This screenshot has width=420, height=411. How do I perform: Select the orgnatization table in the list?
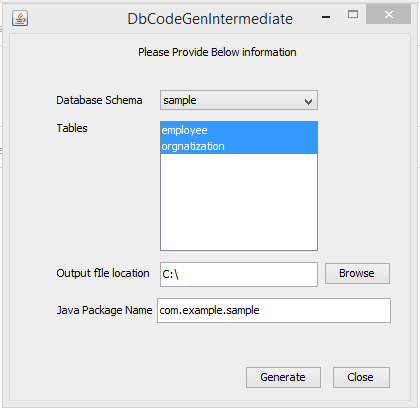[239, 146]
